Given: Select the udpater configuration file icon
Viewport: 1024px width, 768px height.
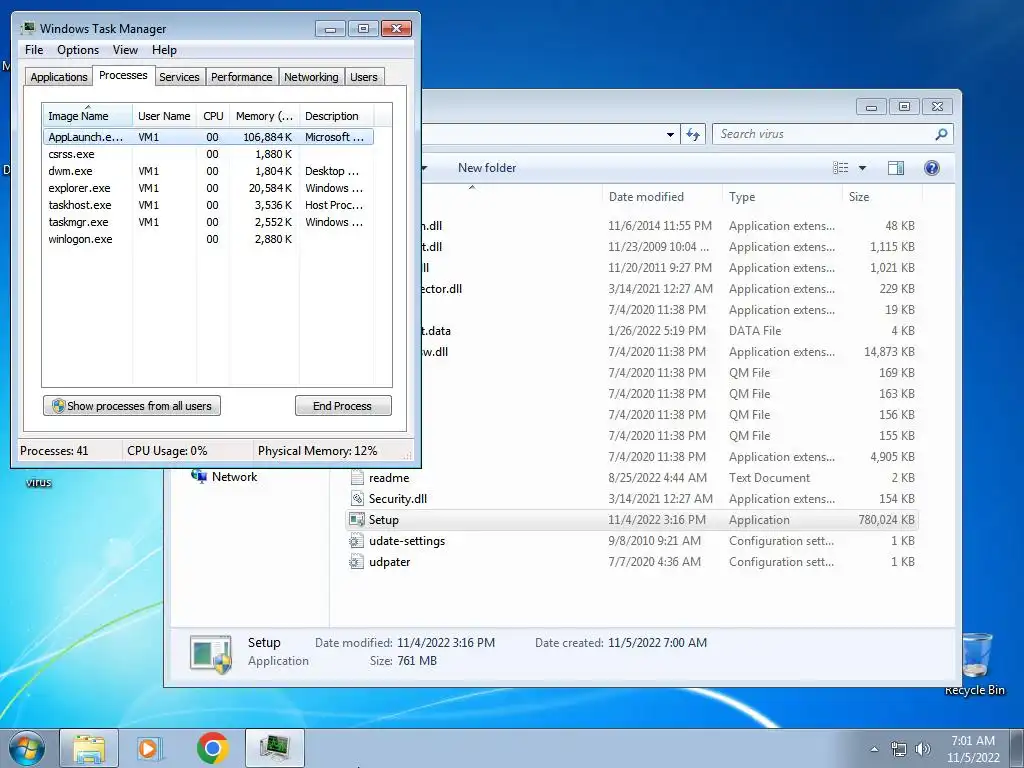Looking at the screenshot, I should tap(356, 562).
